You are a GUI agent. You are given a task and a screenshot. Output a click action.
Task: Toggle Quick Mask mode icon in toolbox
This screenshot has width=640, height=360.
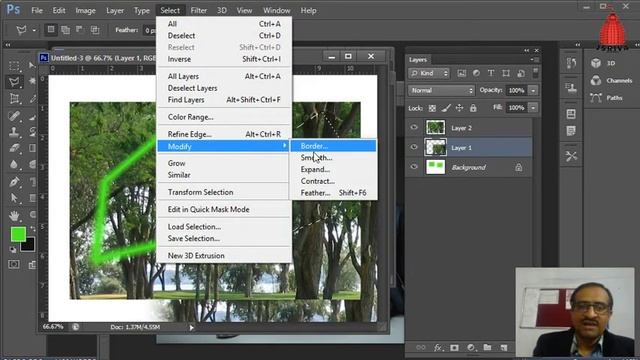[14, 264]
